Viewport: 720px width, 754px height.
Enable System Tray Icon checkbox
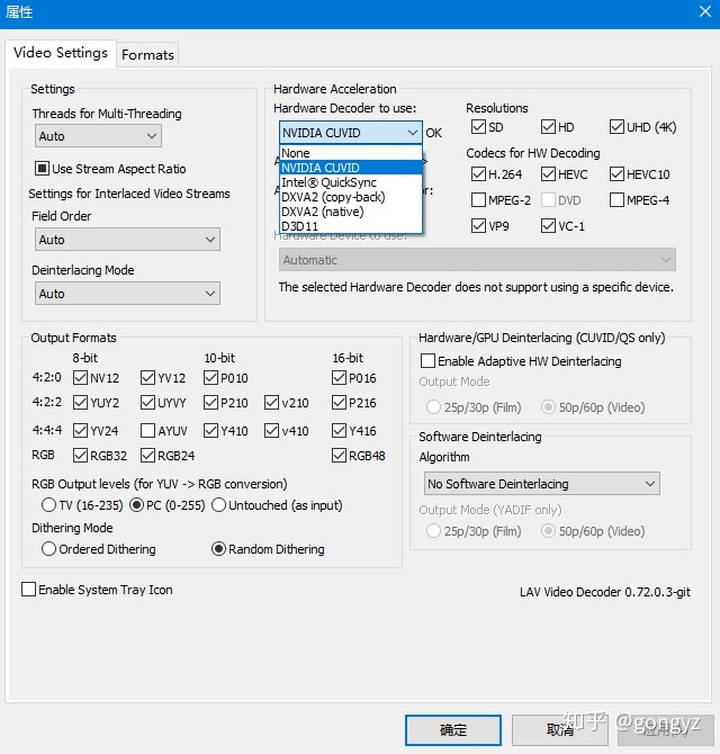point(29,590)
